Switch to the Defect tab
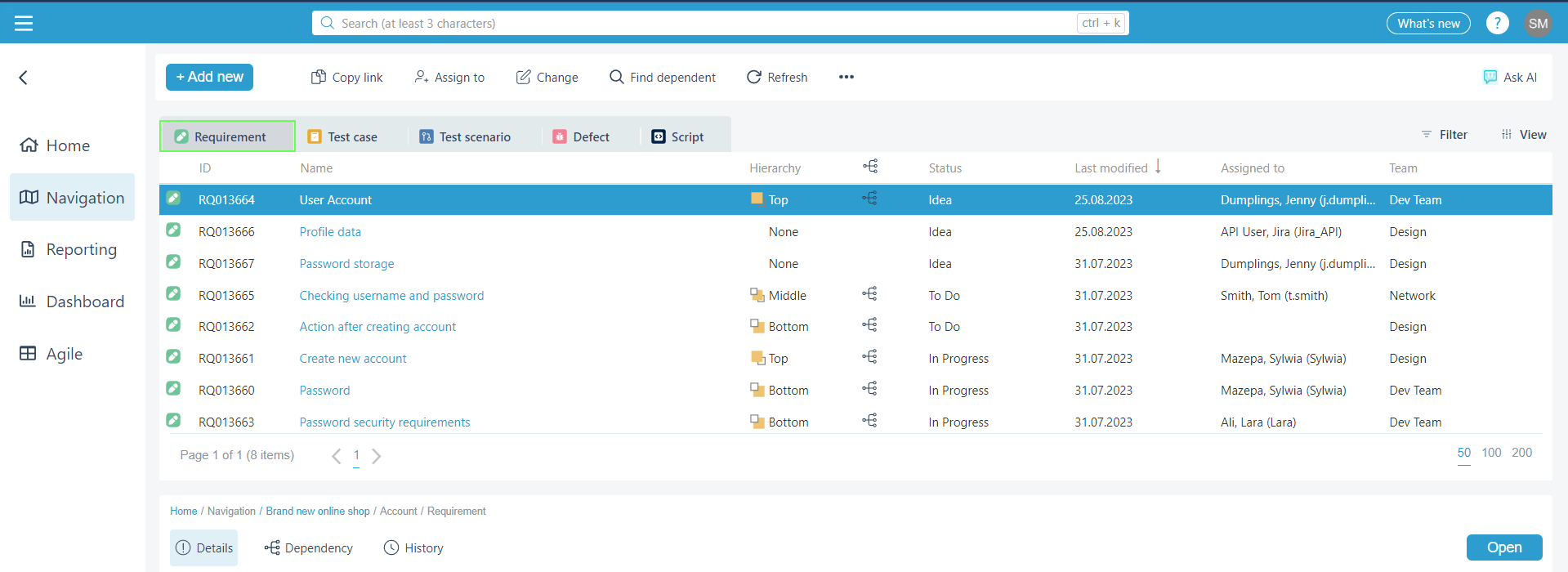This screenshot has height=572, width=1568. [x=581, y=137]
